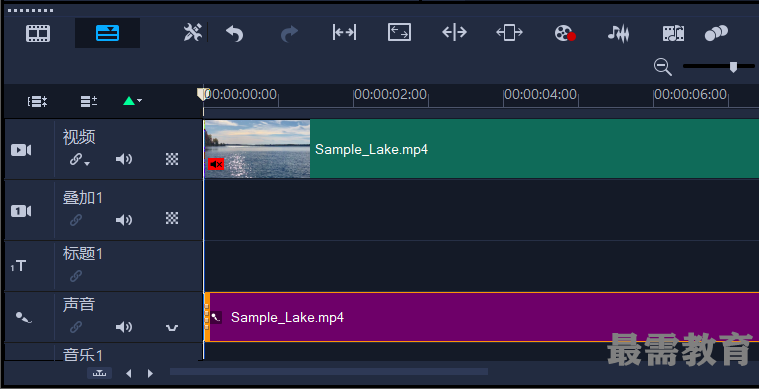Open Customize Toolbar tools
Viewport: 759px width, 389px height.
[192, 33]
